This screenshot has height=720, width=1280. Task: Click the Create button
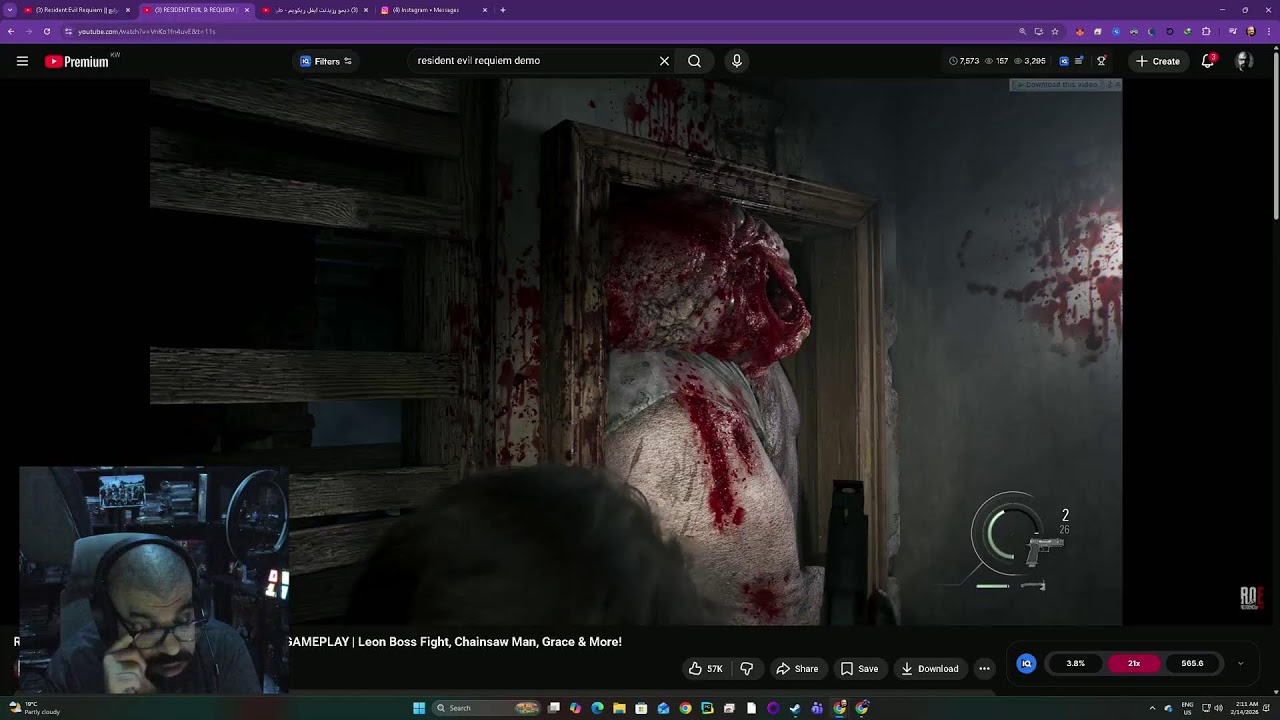[x=1158, y=61]
